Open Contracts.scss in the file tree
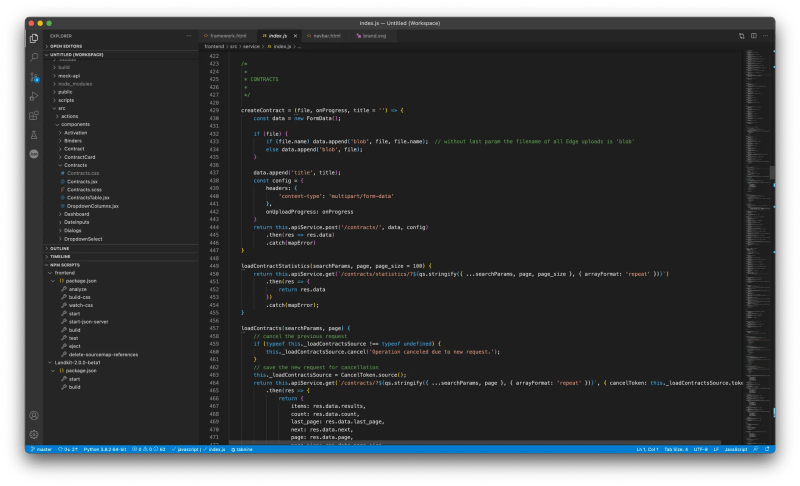 click(x=84, y=190)
